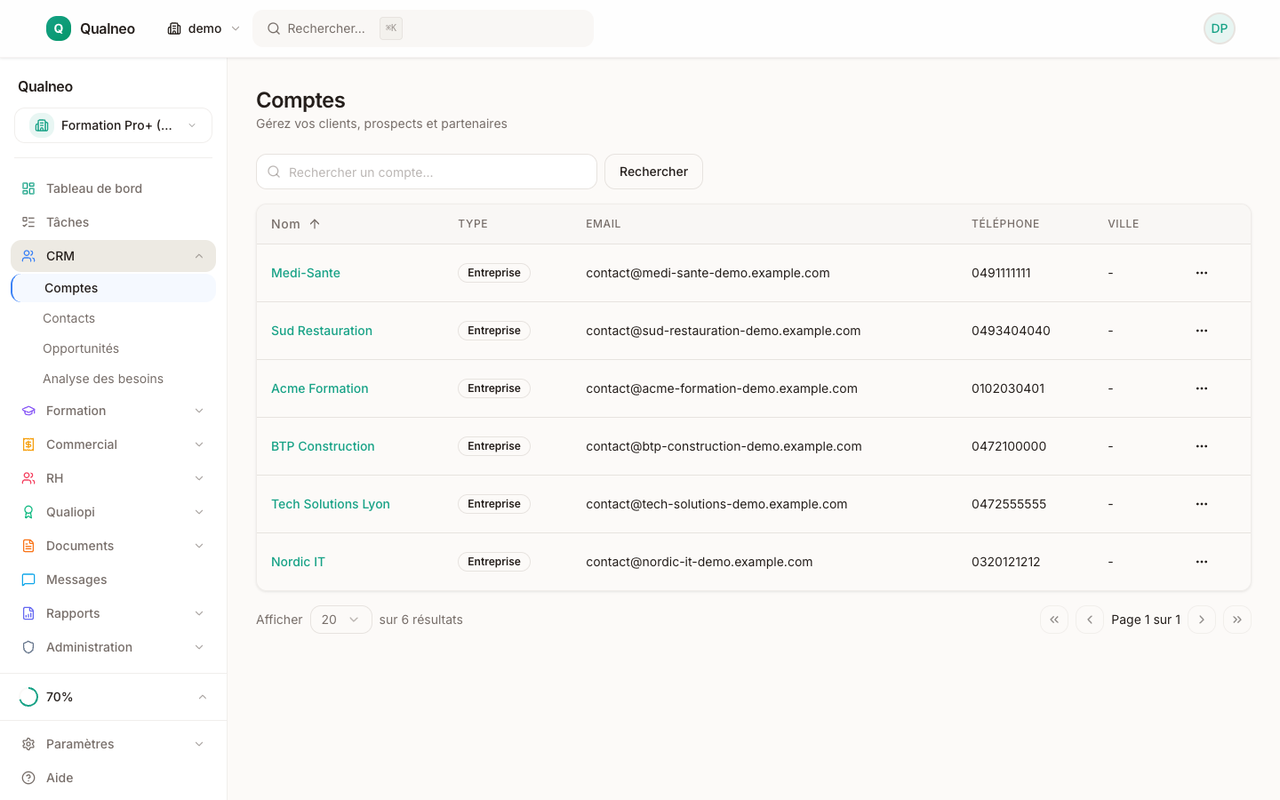Open the Contacts submenu item
The image size is (1280, 800).
pyautogui.click(x=69, y=318)
